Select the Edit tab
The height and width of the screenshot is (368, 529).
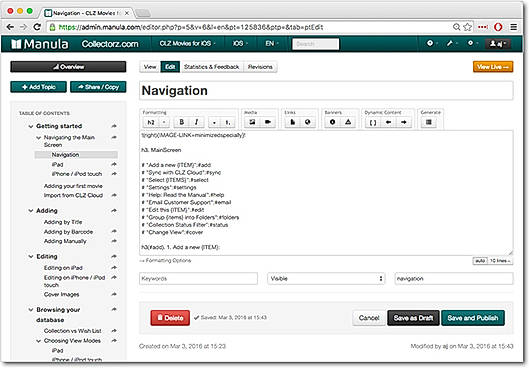pos(170,67)
